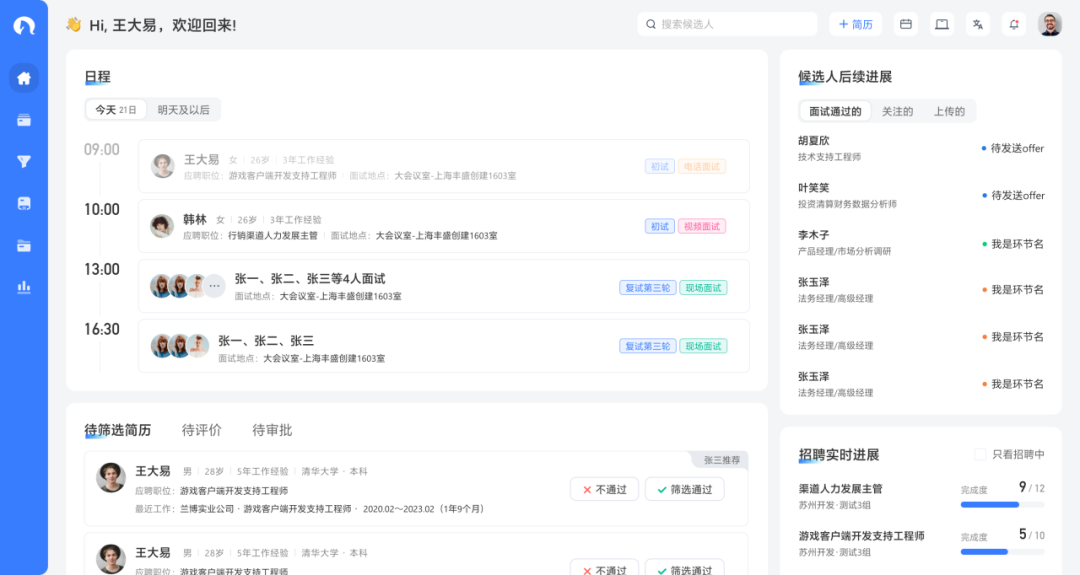Select the 待筛选简历 tab

coord(118,430)
